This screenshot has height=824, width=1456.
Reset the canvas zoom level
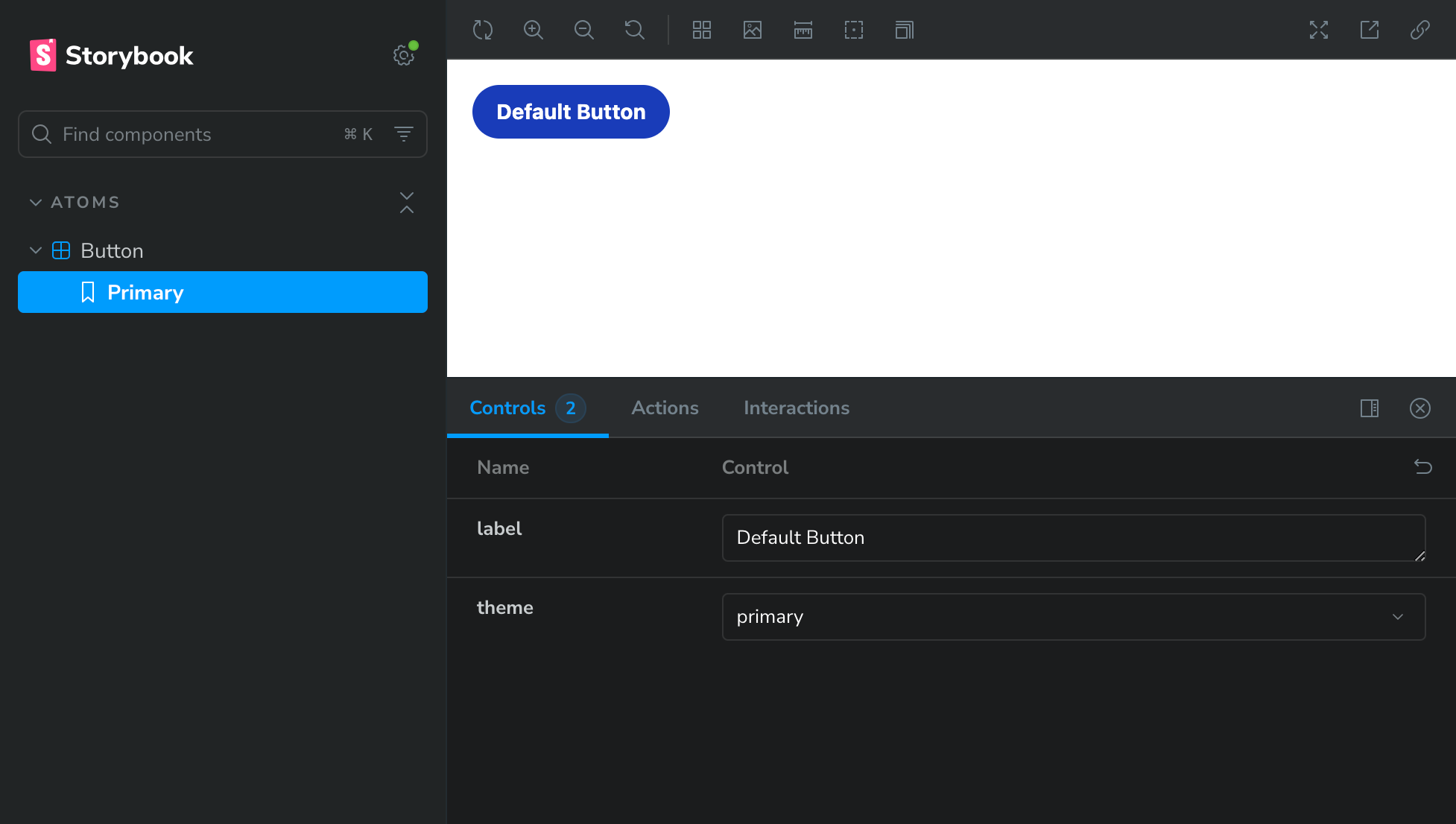tap(634, 30)
